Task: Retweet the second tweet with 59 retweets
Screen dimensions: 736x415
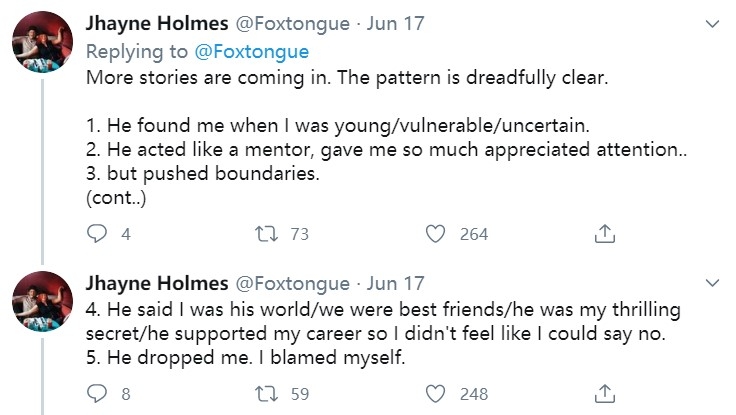Action: tap(265, 393)
